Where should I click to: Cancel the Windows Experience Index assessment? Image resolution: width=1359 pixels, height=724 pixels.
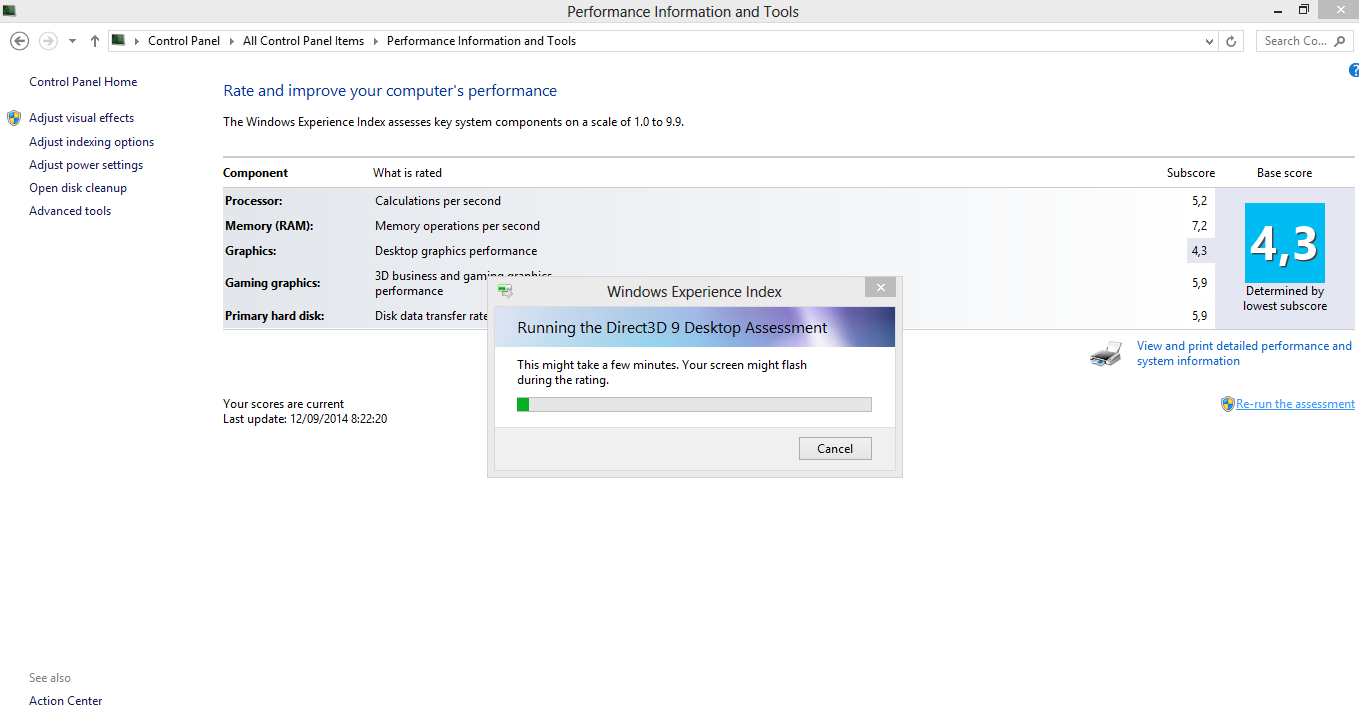[835, 448]
